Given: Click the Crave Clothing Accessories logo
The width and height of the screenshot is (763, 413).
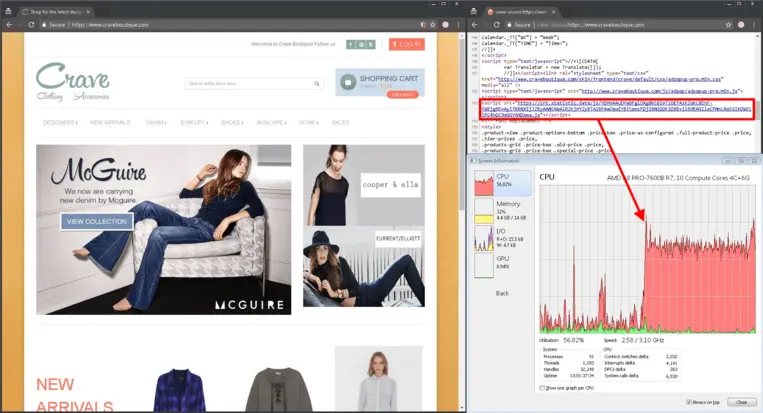Looking at the screenshot, I should [x=73, y=82].
